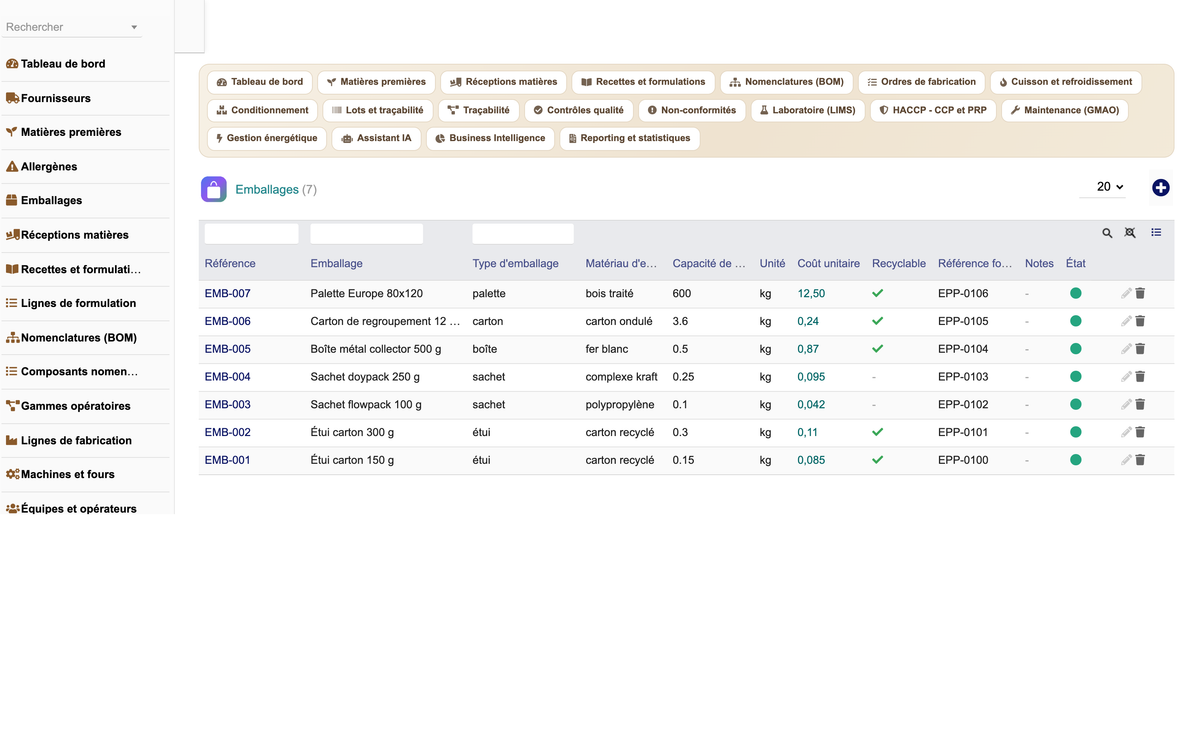Delete row EMB-005 with trash icon
The width and height of the screenshot is (1200, 743).
[1140, 349]
